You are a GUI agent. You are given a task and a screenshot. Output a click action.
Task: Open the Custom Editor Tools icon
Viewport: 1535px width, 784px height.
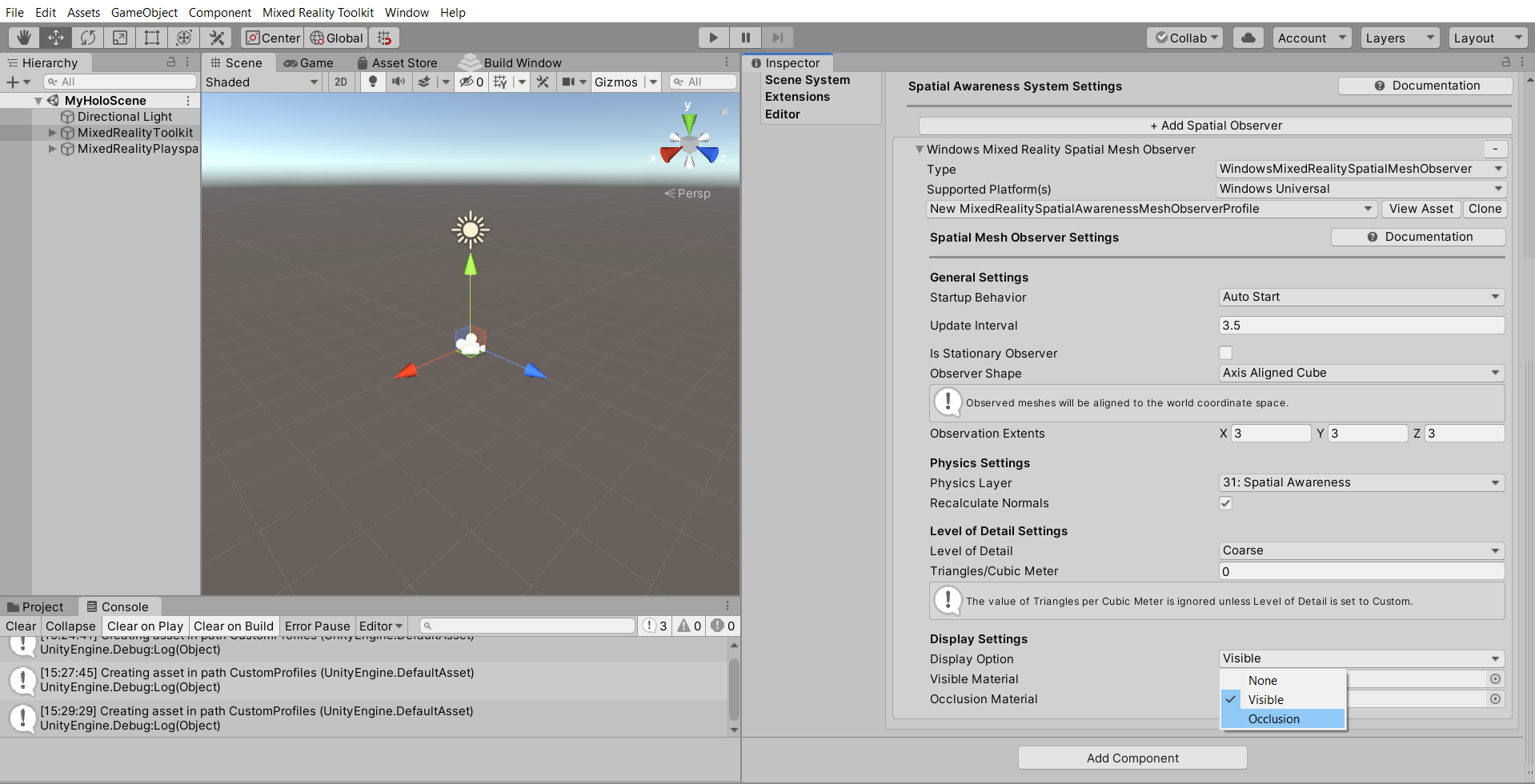[217, 37]
